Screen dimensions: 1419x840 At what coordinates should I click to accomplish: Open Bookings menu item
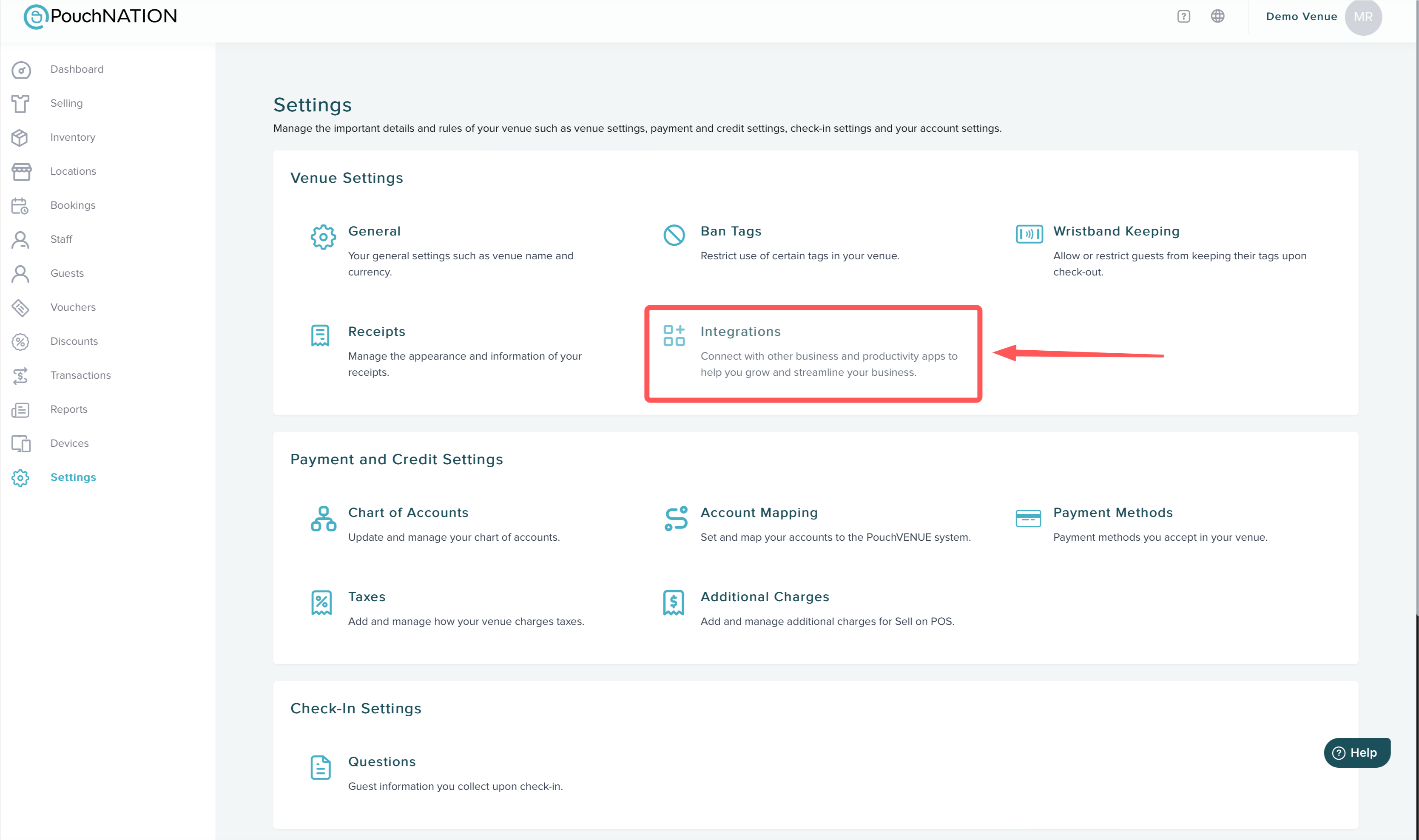72,205
